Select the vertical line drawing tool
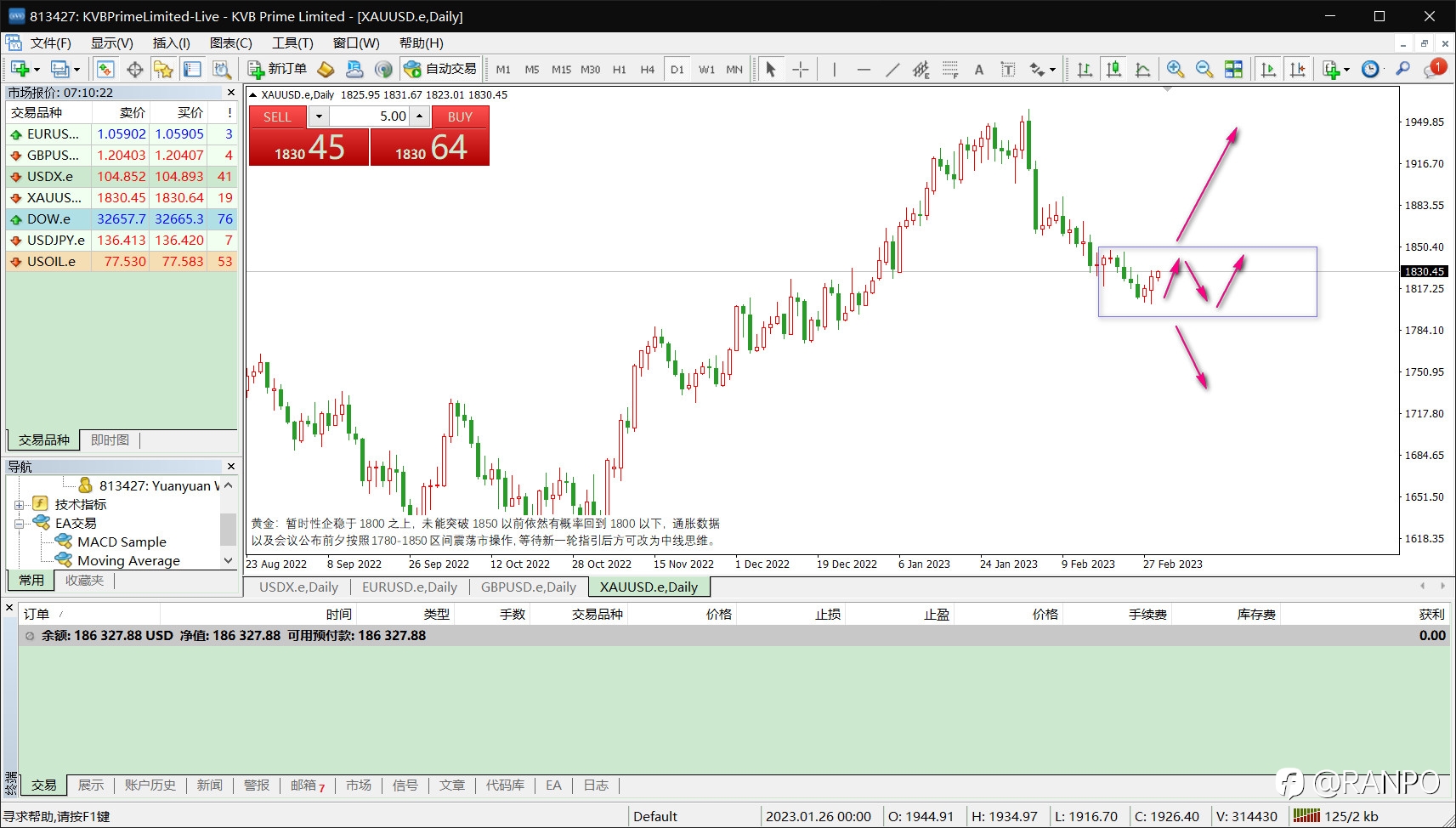The width and height of the screenshot is (1456, 828). pyautogui.click(x=835, y=69)
